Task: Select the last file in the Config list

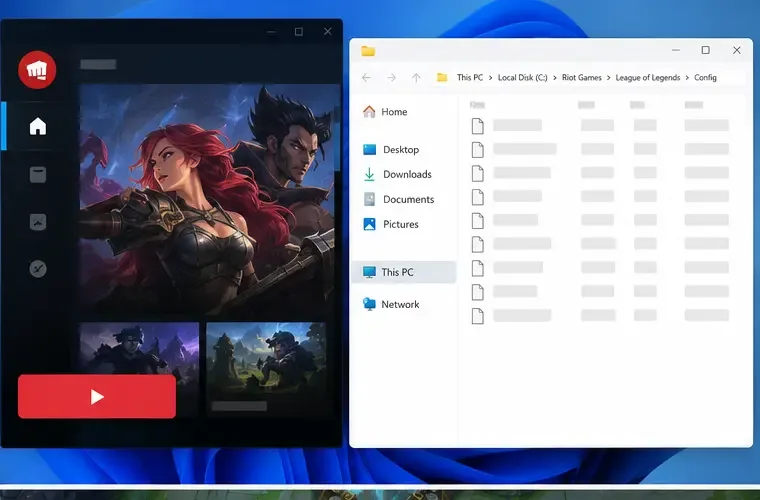Action: coord(600,315)
